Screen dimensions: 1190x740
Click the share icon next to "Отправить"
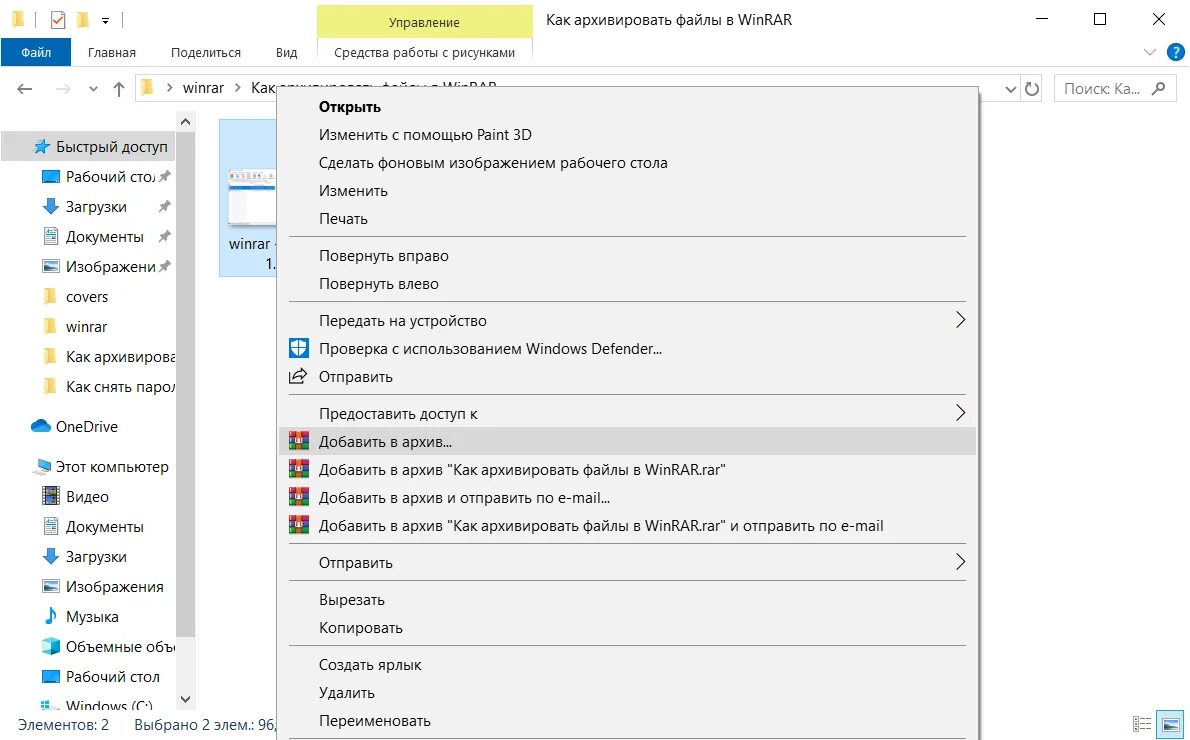tap(298, 377)
